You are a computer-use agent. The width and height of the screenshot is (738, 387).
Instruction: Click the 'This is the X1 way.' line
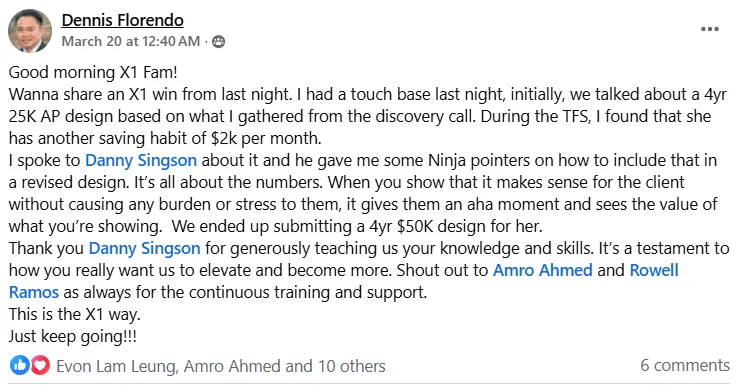tap(75, 314)
